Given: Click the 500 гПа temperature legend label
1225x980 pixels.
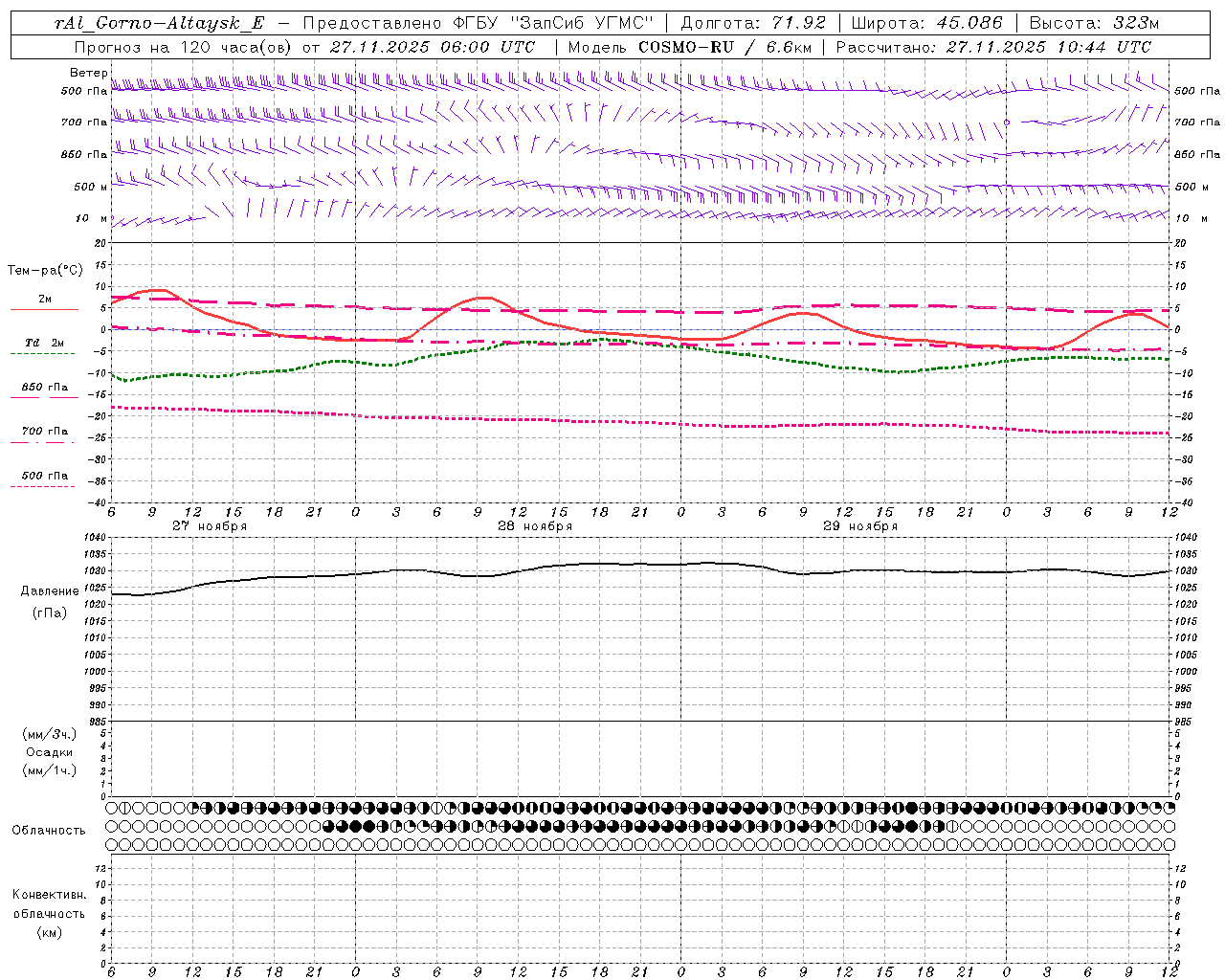Looking at the screenshot, I should coord(45,476).
